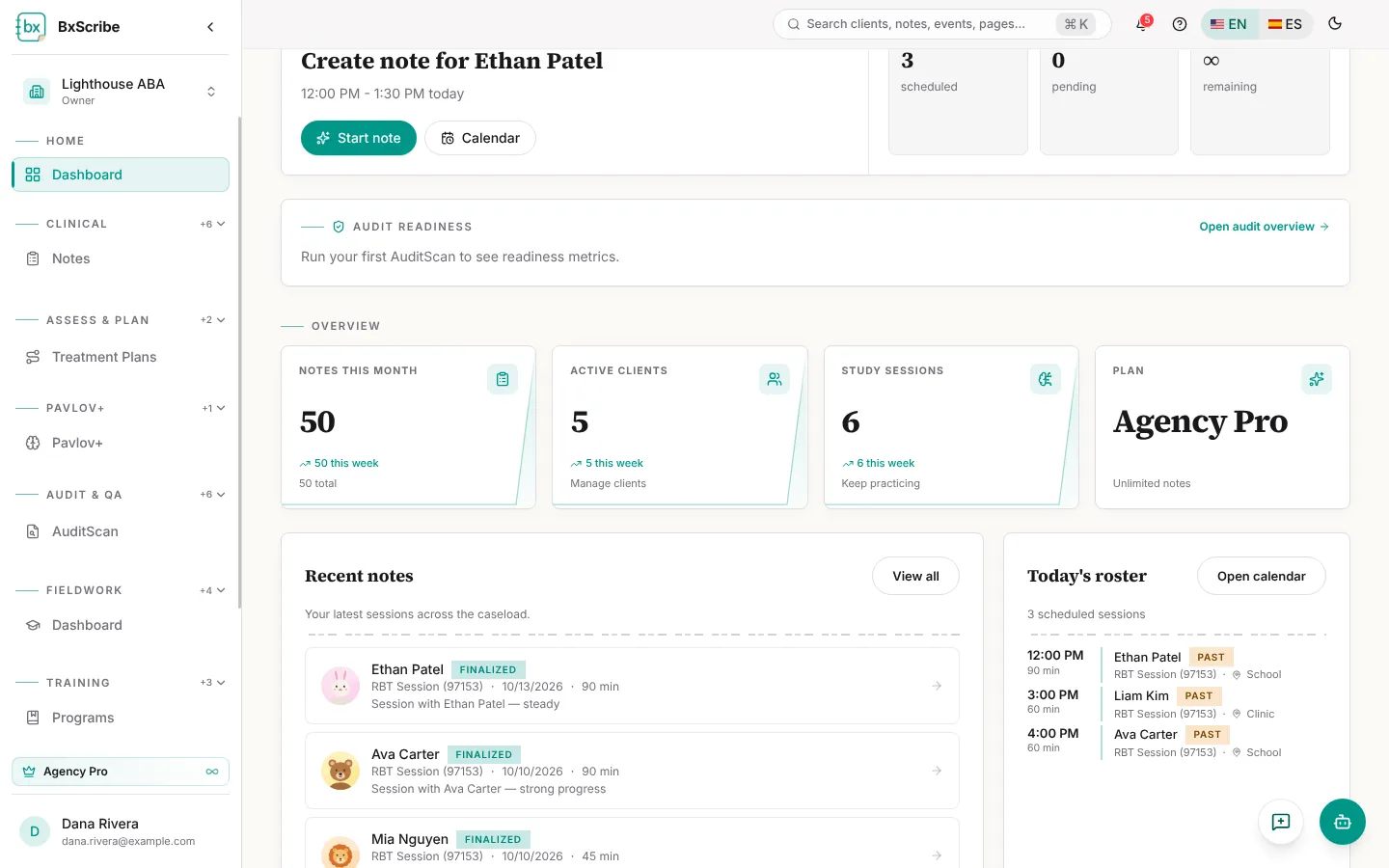Open Fieldwork Dashboard in sidebar
The width and height of the screenshot is (1389, 868).
click(121, 625)
